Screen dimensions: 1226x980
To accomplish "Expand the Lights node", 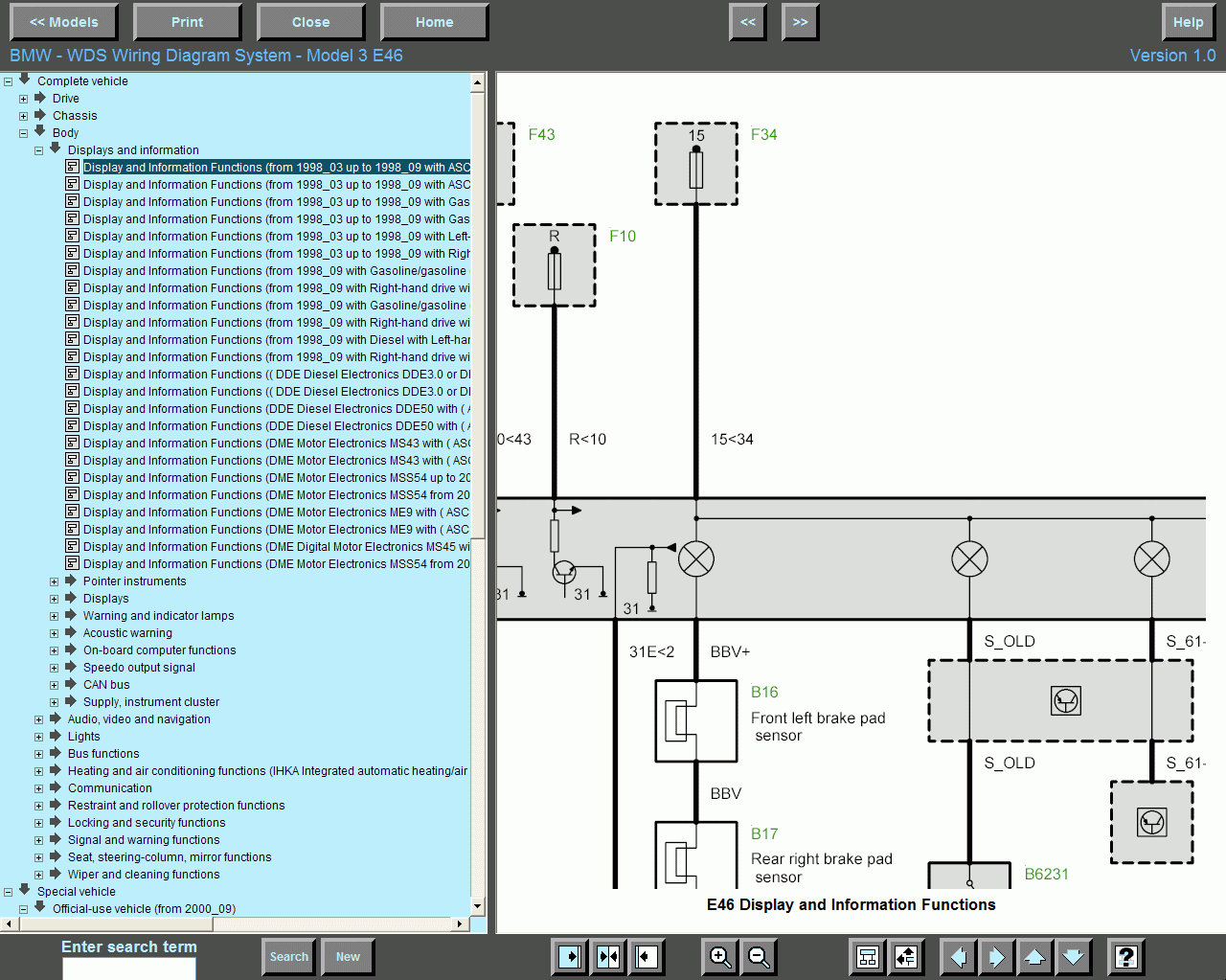I will pos(39,737).
